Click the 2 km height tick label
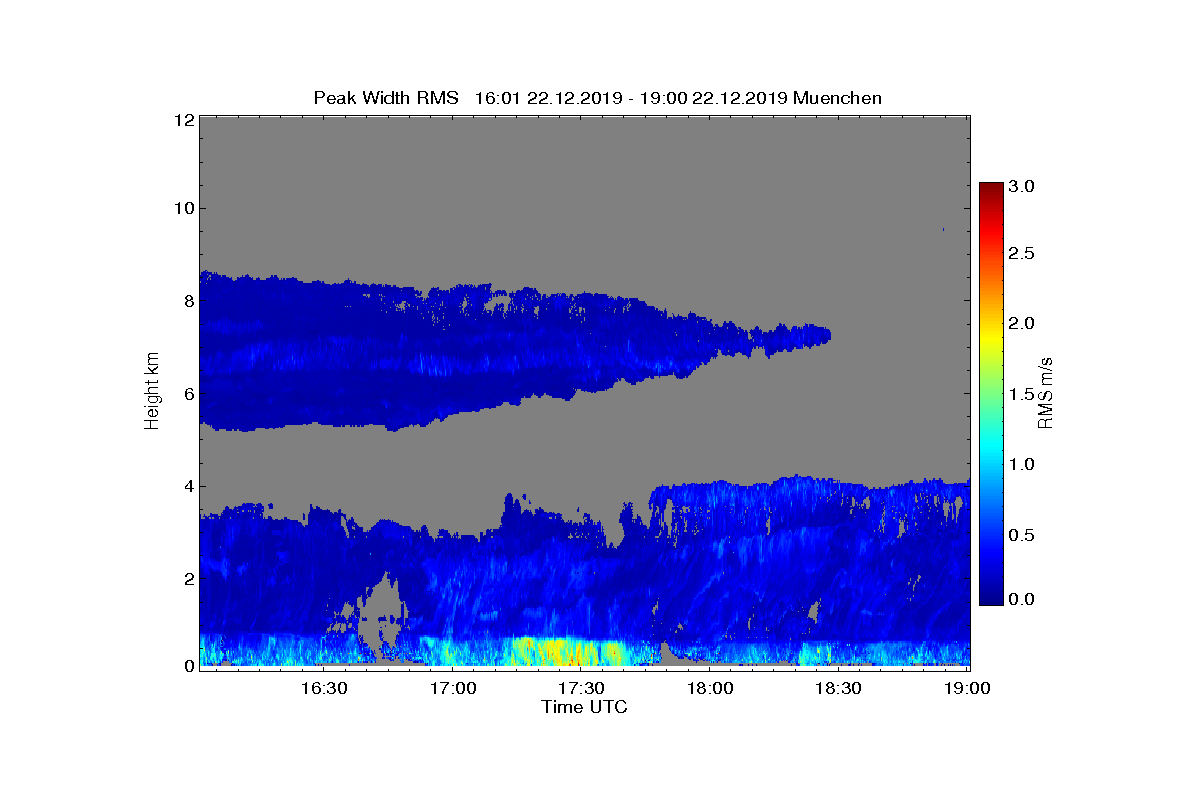This screenshot has width=1200, height=800. tap(188, 579)
